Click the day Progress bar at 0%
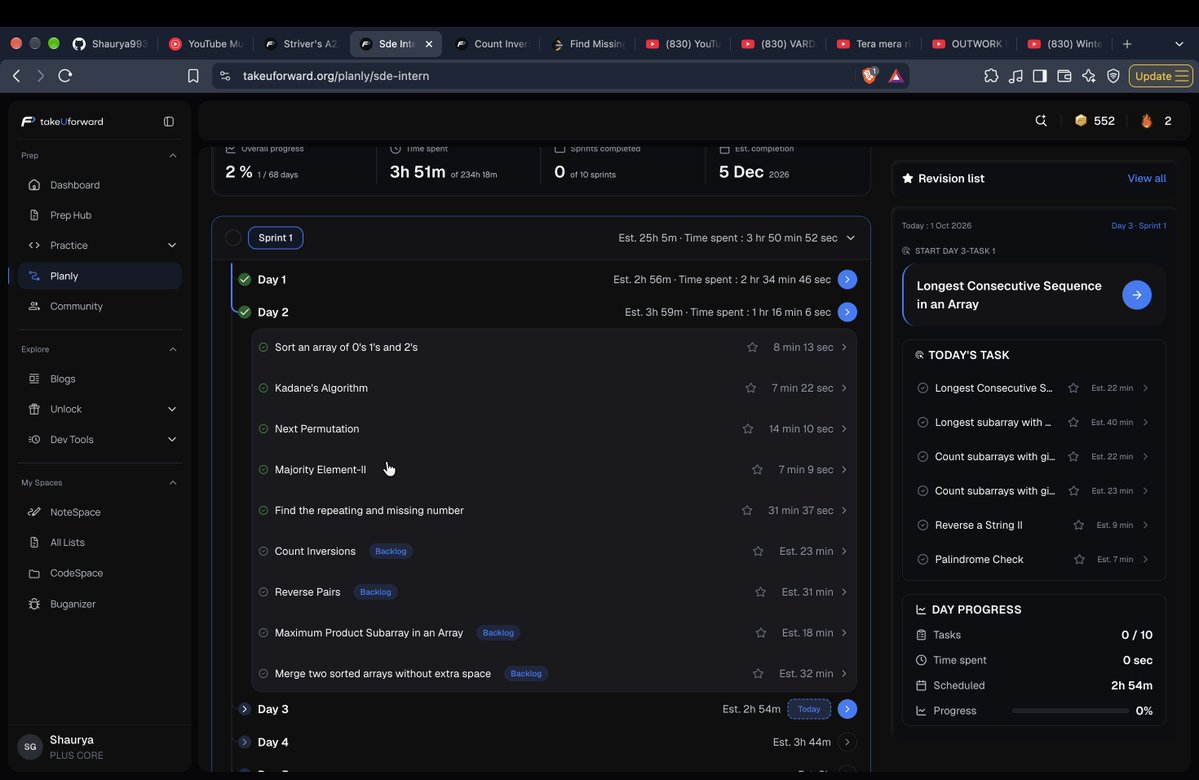This screenshot has width=1199, height=780. click(1070, 711)
